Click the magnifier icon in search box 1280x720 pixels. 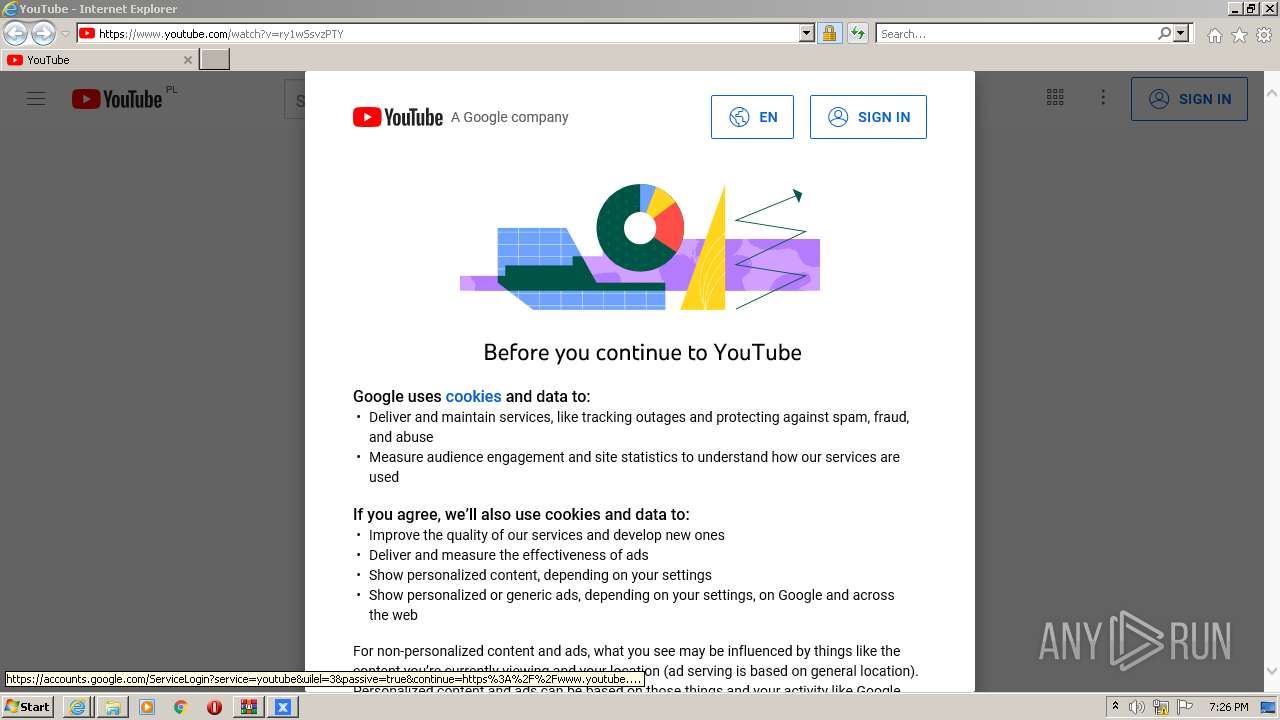coord(1164,34)
